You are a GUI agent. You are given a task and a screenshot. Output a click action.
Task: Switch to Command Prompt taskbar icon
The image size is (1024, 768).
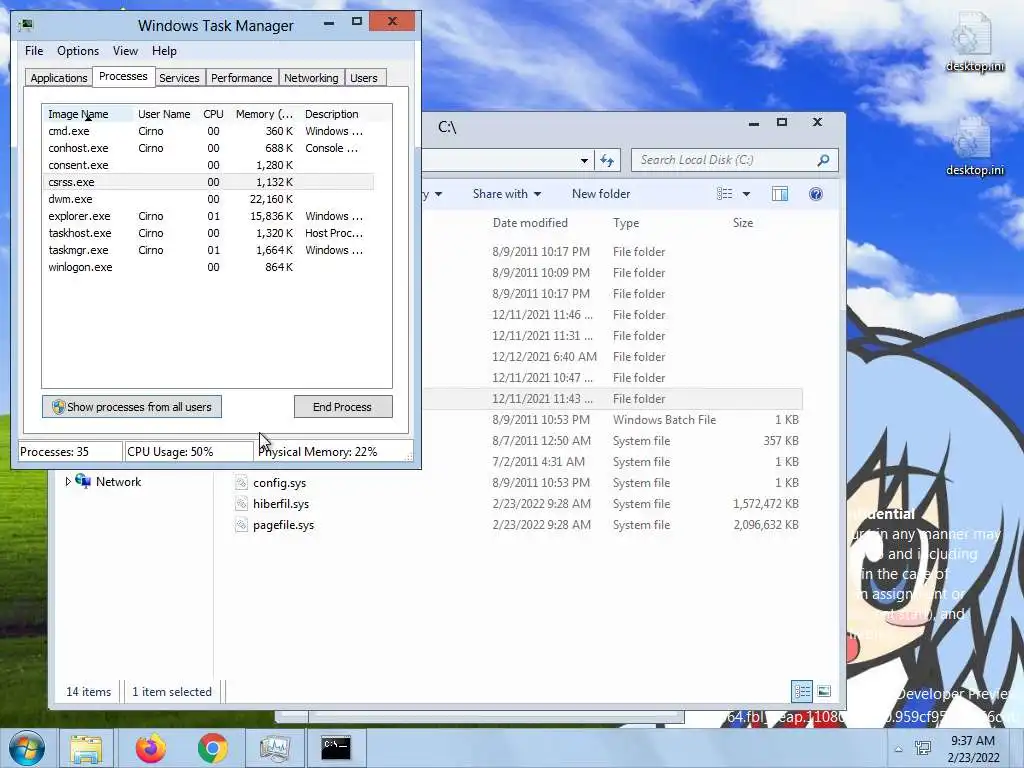(336, 748)
